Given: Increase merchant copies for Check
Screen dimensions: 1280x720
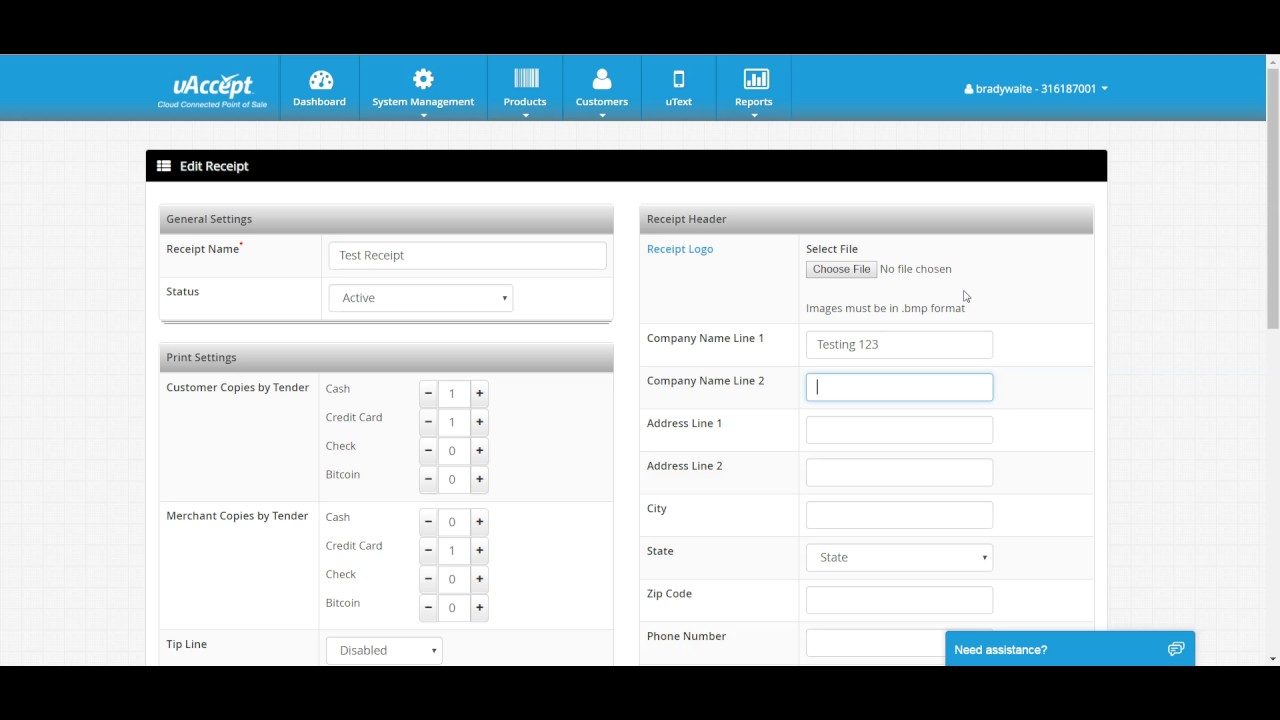Looking at the screenshot, I should (x=479, y=579).
